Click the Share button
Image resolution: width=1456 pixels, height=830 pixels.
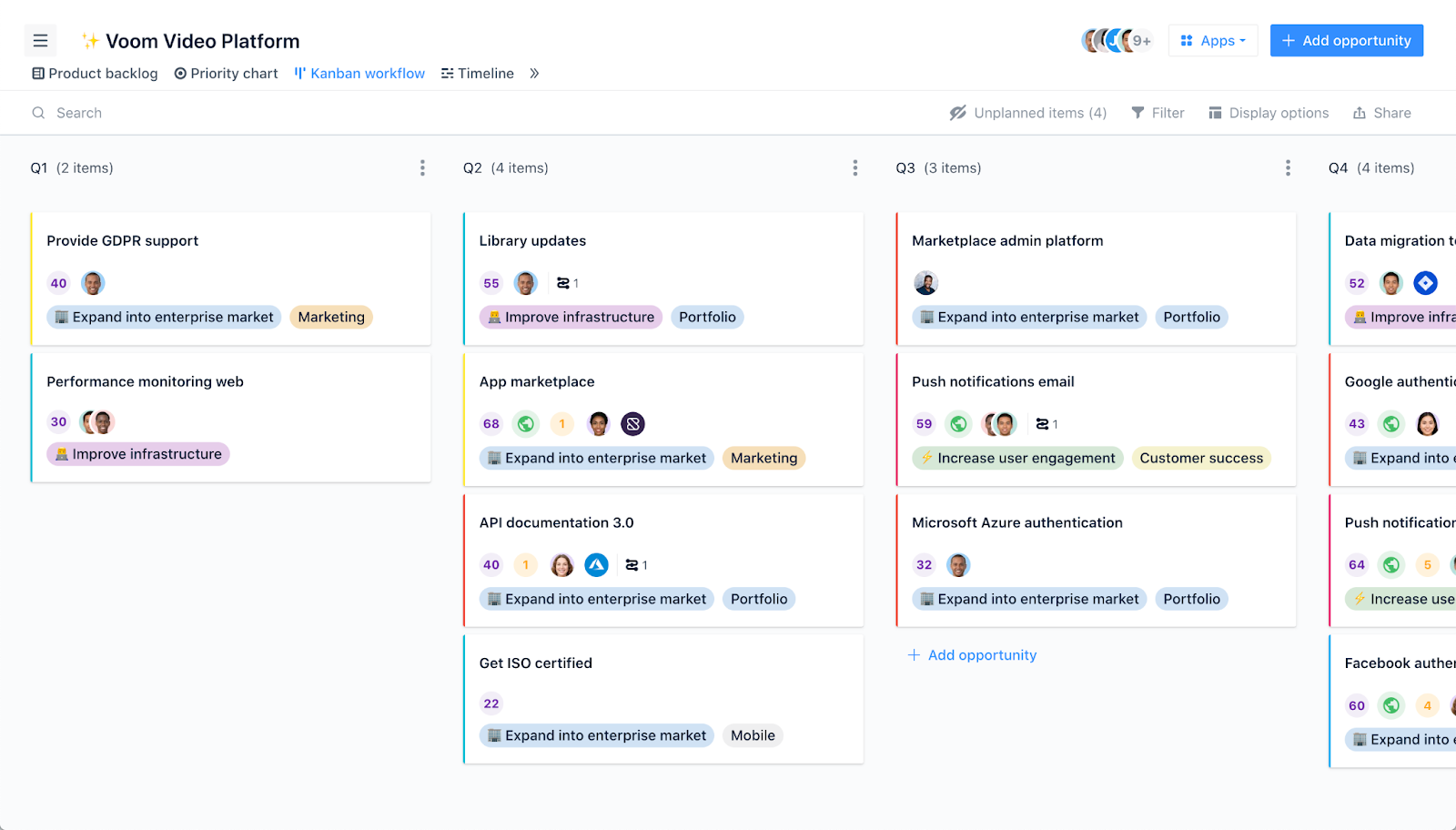pyautogui.click(x=1381, y=113)
